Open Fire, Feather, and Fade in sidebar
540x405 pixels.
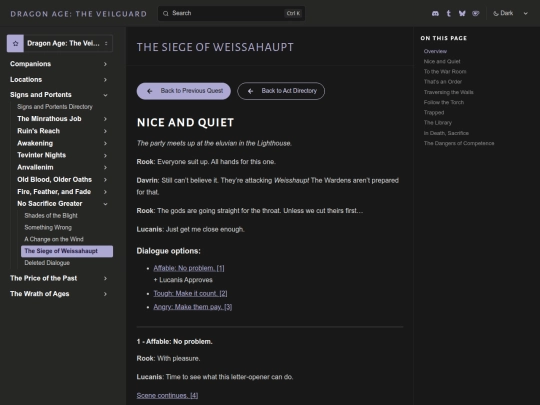[x=54, y=191]
